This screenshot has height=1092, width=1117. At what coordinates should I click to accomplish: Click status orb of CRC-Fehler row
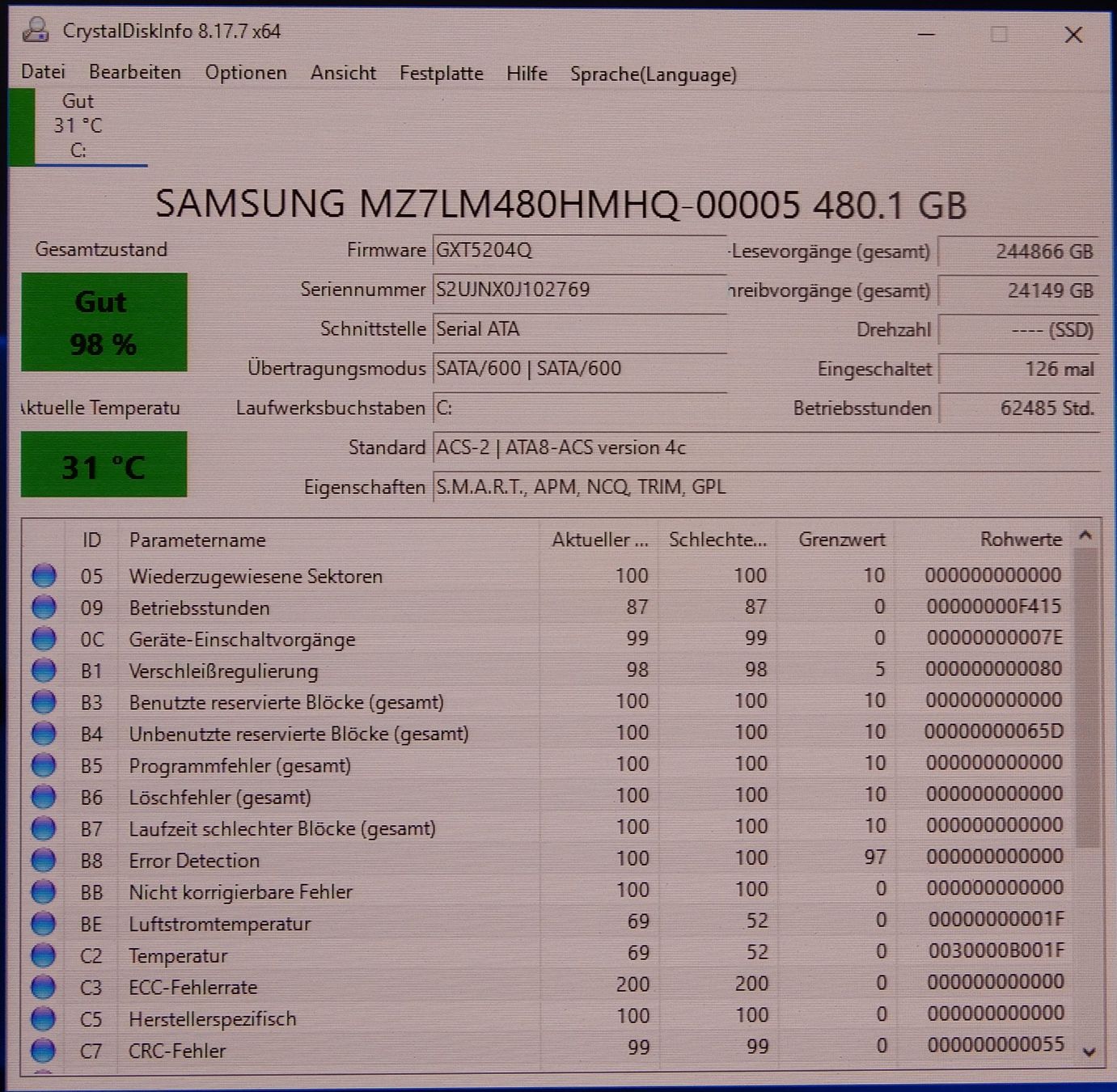pos(44,1050)
